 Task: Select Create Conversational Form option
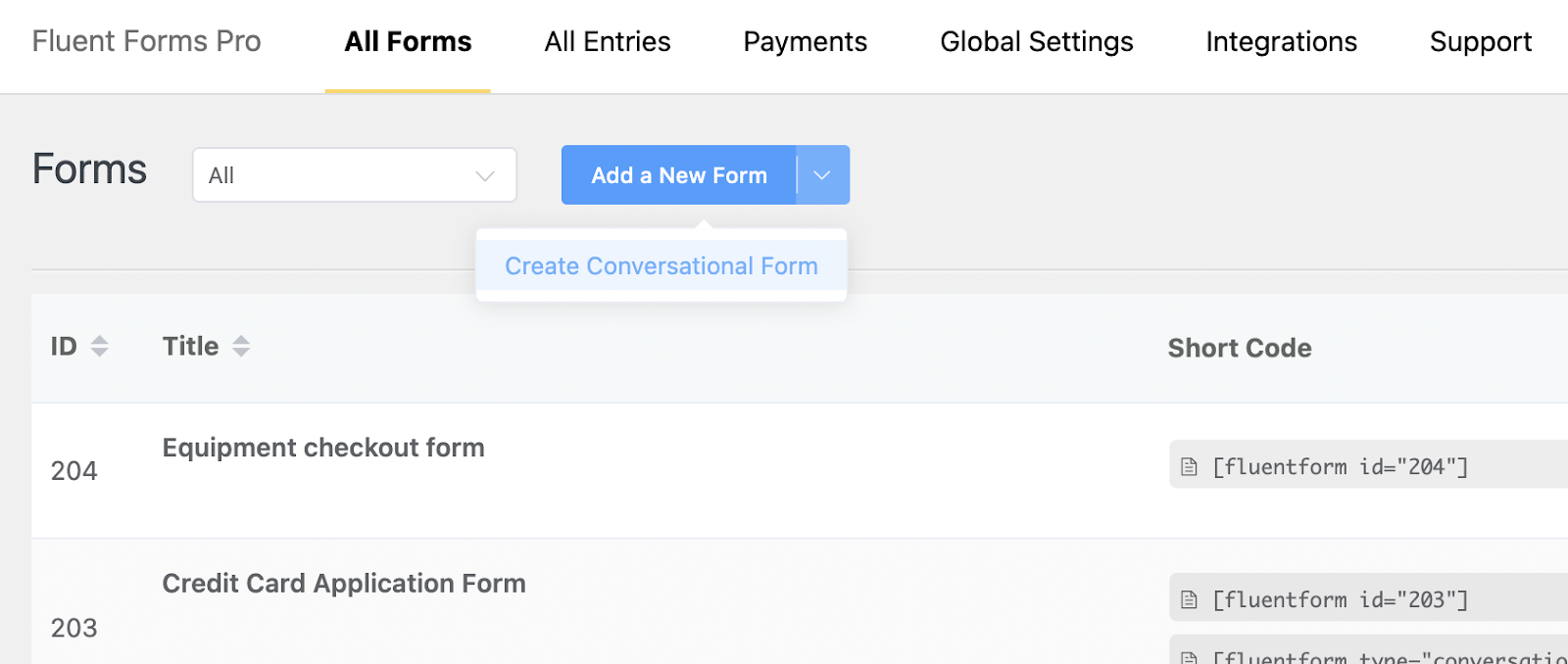661,266
